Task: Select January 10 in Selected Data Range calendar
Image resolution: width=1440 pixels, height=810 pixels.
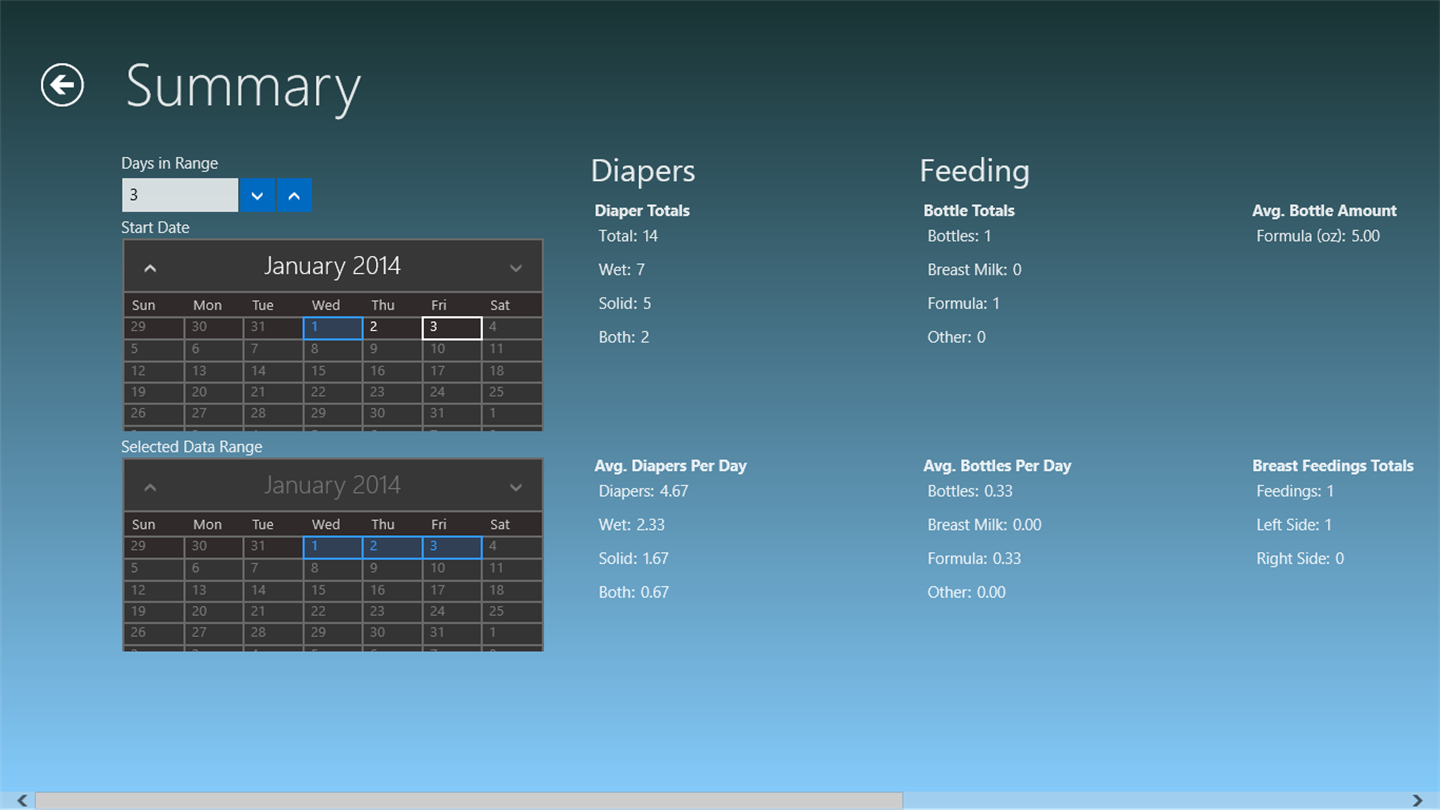Action: pyautogui.click(x=452, y=568)
